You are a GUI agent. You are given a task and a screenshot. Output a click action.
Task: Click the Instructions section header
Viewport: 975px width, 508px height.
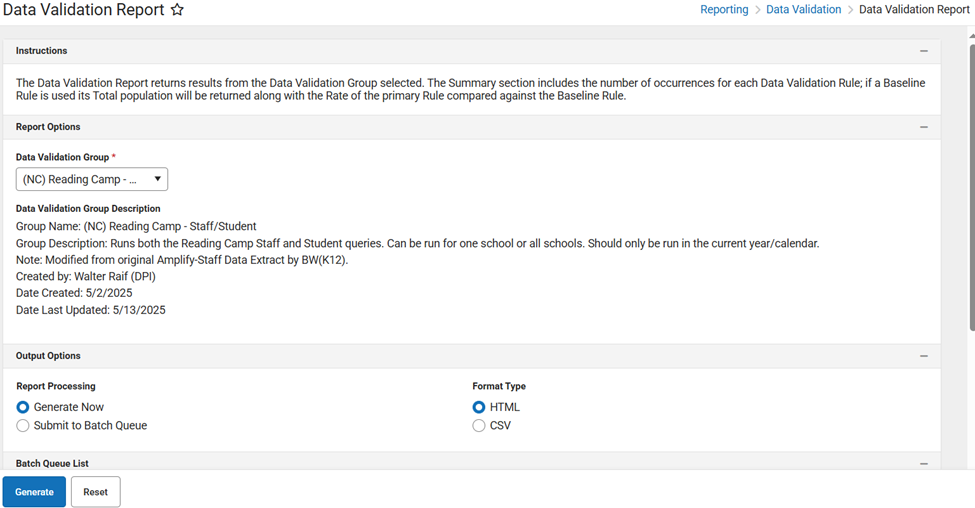42,51
